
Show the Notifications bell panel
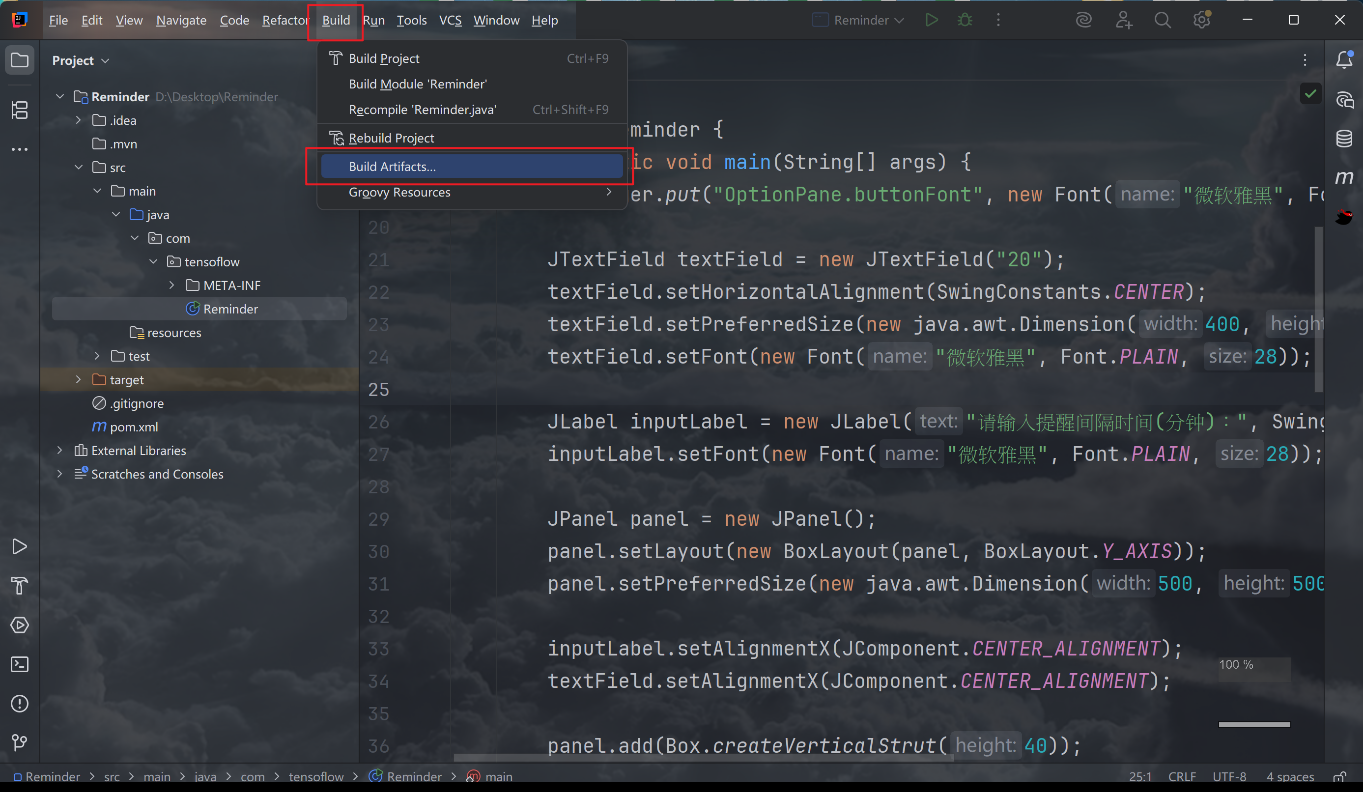pos(1344,60)
